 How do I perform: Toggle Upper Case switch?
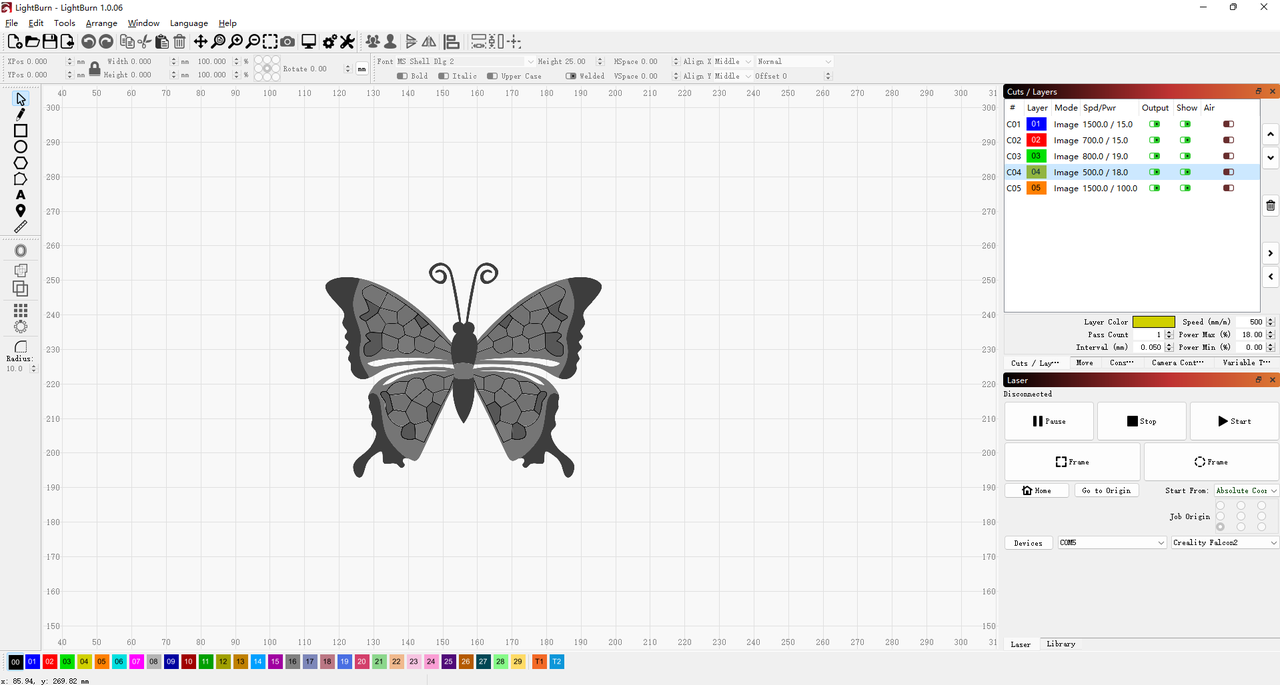click(x=492, y=76)
